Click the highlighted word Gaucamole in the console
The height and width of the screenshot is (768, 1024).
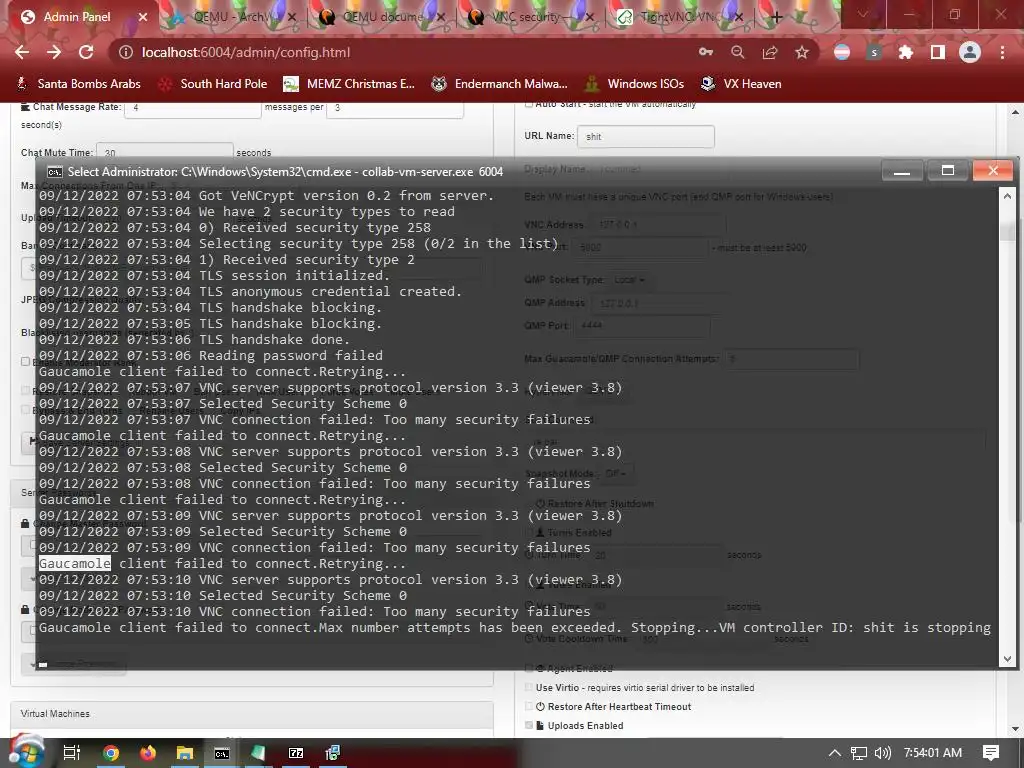point(74,564)
